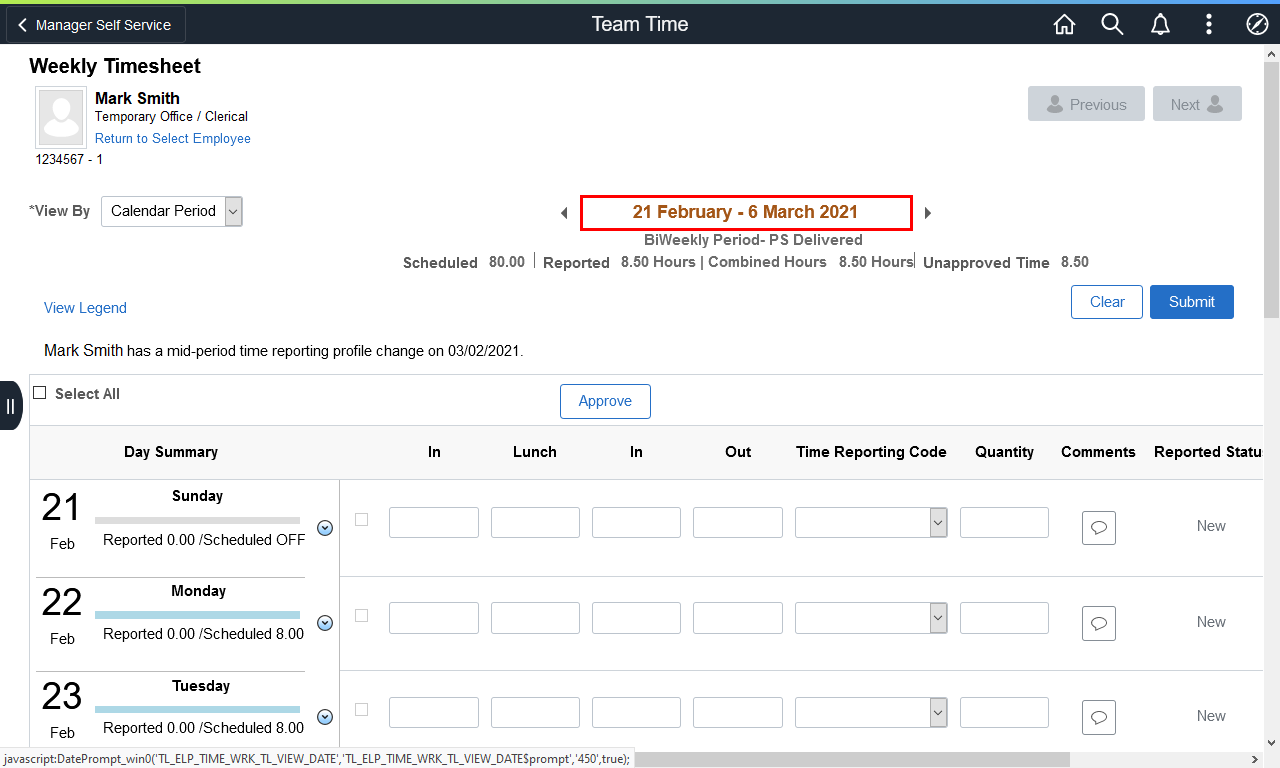Click first In field for Sunday
The width and height of the screenshot is (1280, 768).
click(x=434, y=523)
